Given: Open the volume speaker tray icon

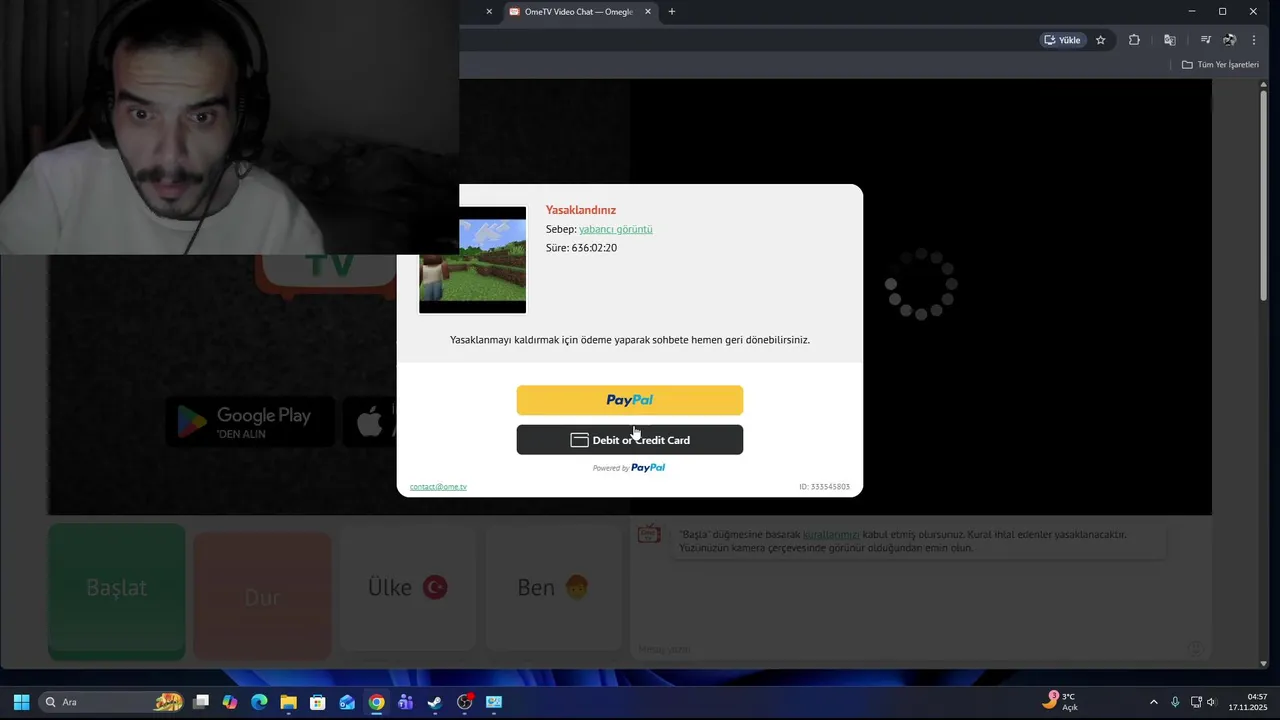Looking at the screenshot, I should tap(1211, 702).
